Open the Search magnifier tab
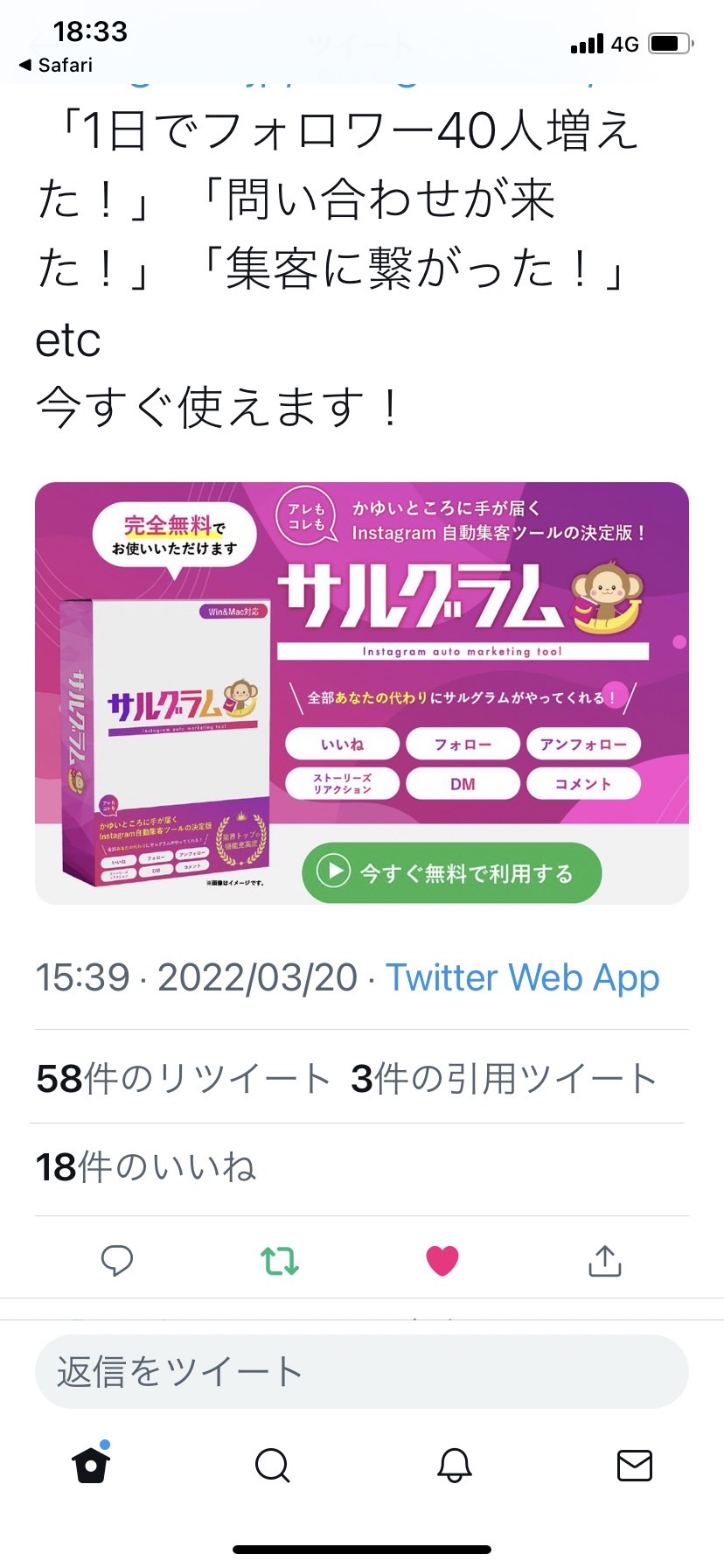Image resolution: width=724 pixels, height=1568 pixels. click(272, 1465)
